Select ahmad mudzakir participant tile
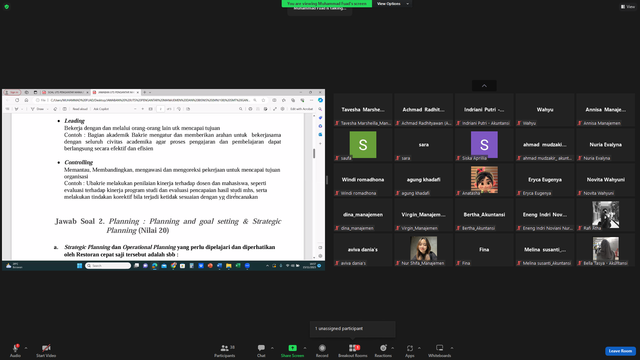Viewport: 640px width, 360px height. (x=544, y=145)
